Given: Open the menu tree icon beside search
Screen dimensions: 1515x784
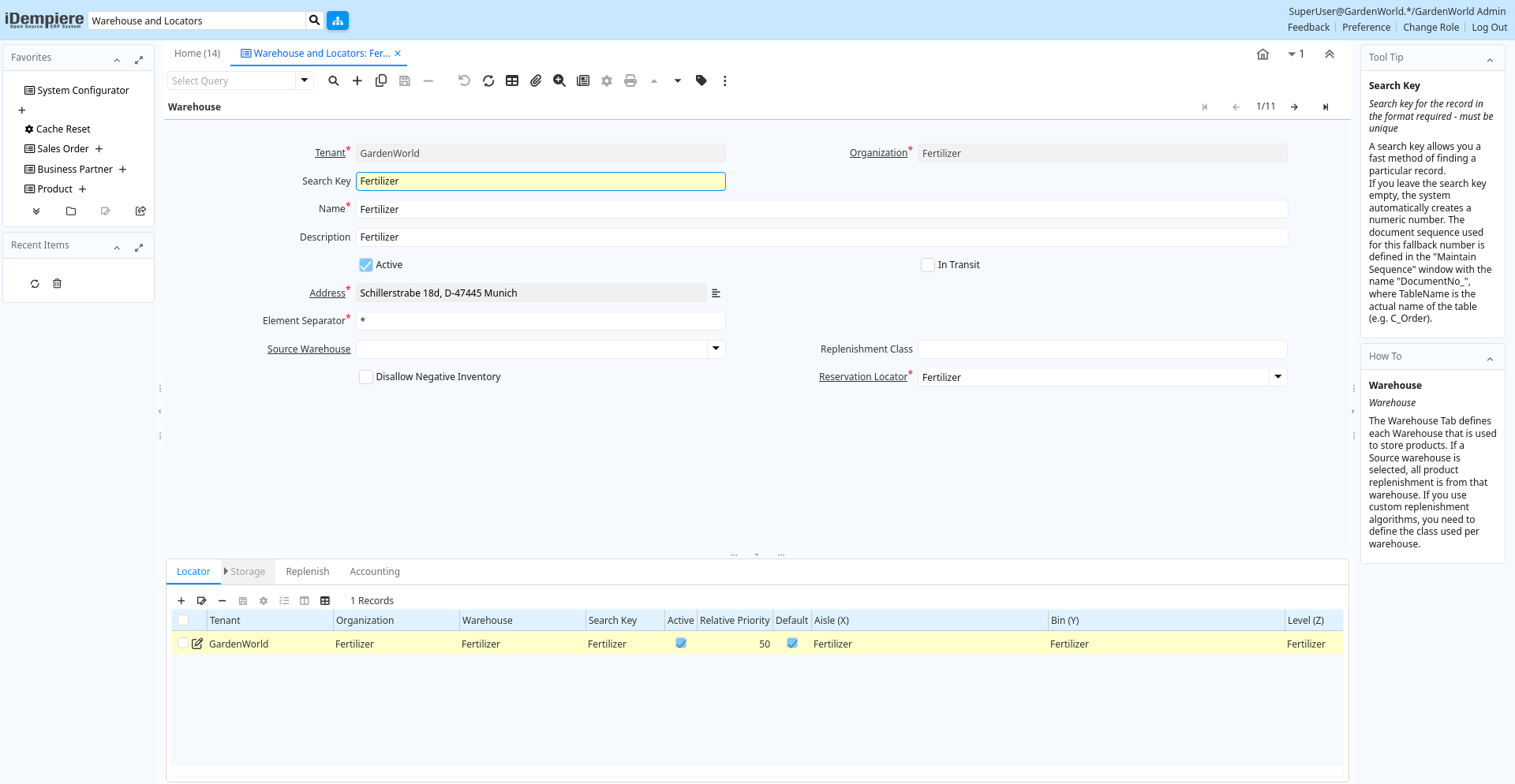Looking at the screenshot, I should pos(338,21).
